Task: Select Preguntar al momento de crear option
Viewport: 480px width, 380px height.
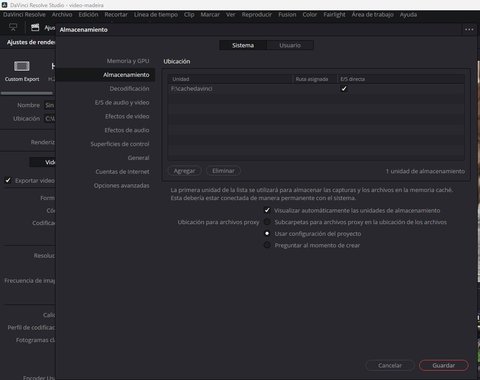Action: (x=267, y=245)
